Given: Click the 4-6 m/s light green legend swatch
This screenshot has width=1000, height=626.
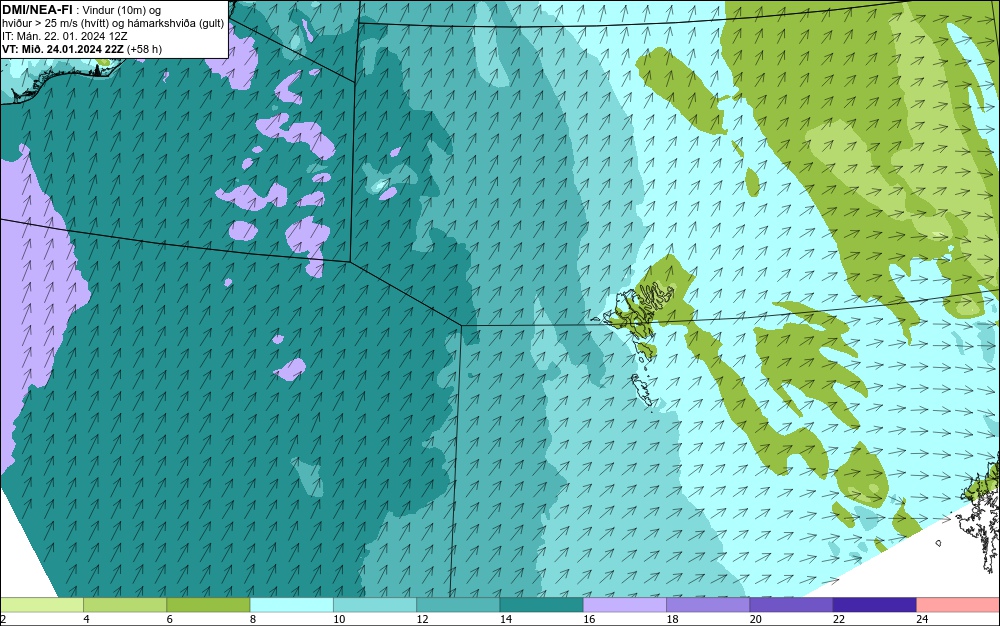Looking at the screenshot, I should 125,605.
